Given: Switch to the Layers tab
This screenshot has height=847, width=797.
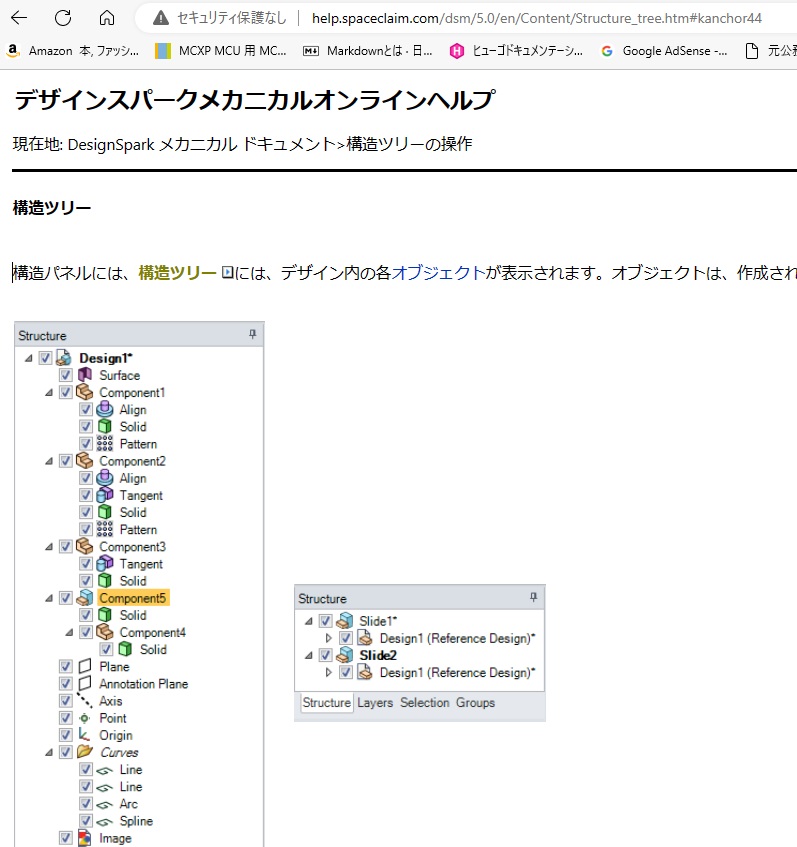Looking at the screenshot, I should pos(375,703).
